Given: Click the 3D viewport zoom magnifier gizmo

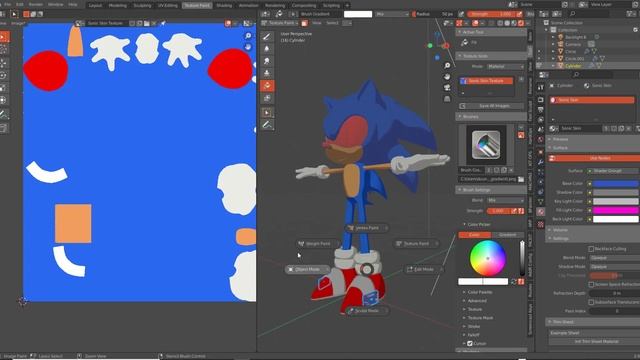Looking at the screenshot, I should coord(447,65).
